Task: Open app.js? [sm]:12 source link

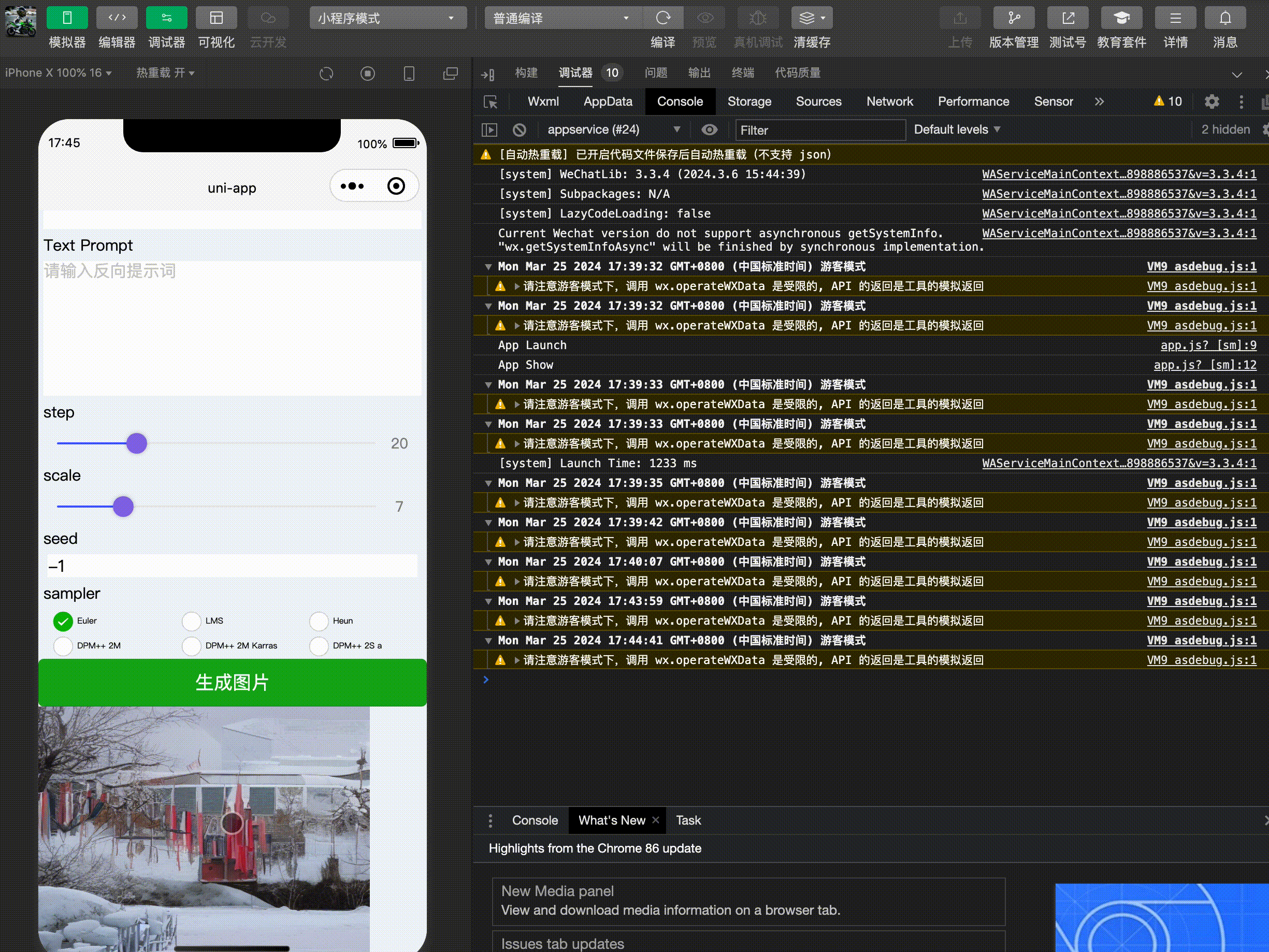Action: (1205, 365)
